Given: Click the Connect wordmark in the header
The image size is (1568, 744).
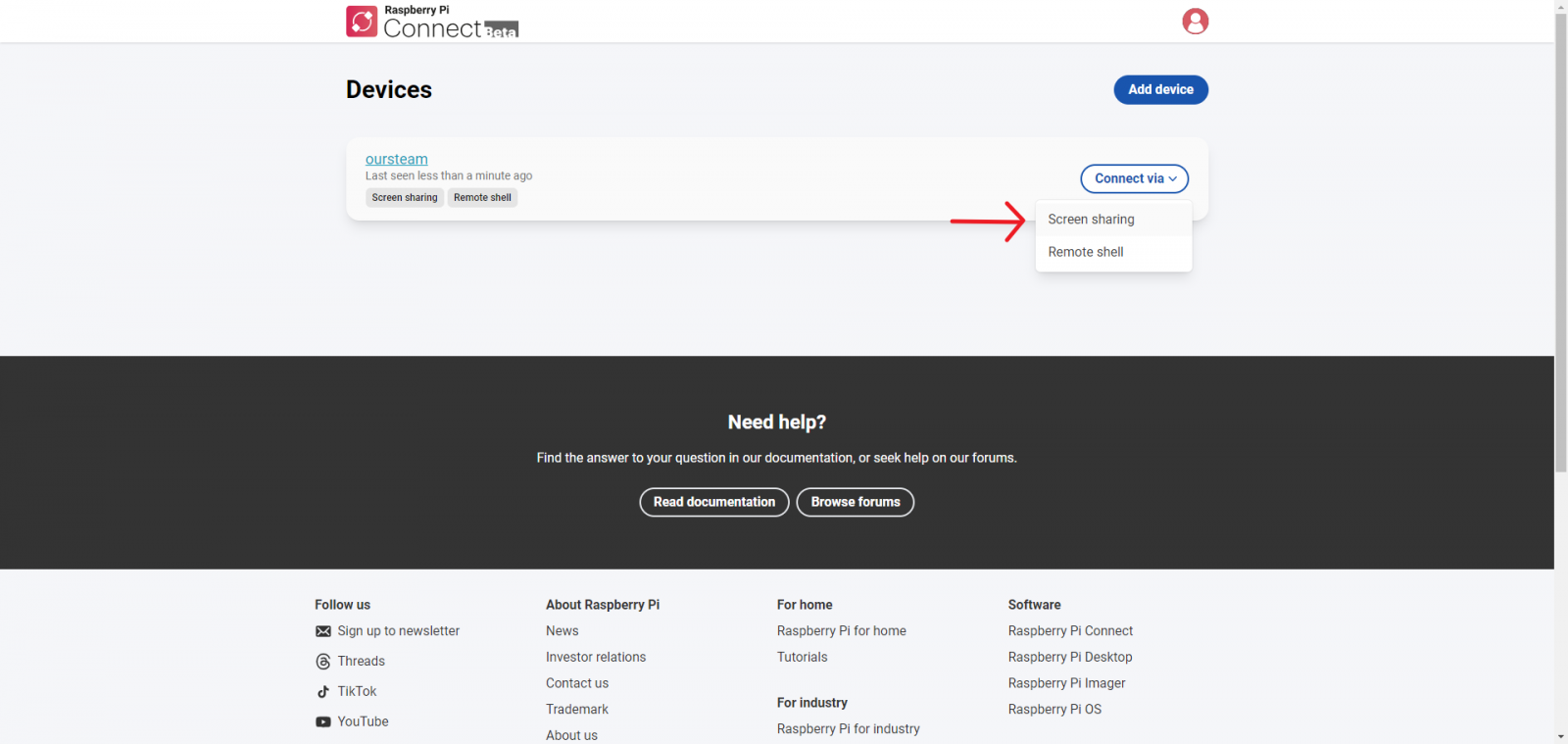Looking at the screenshot, I should pyautogui.click(x=432, y=28).
